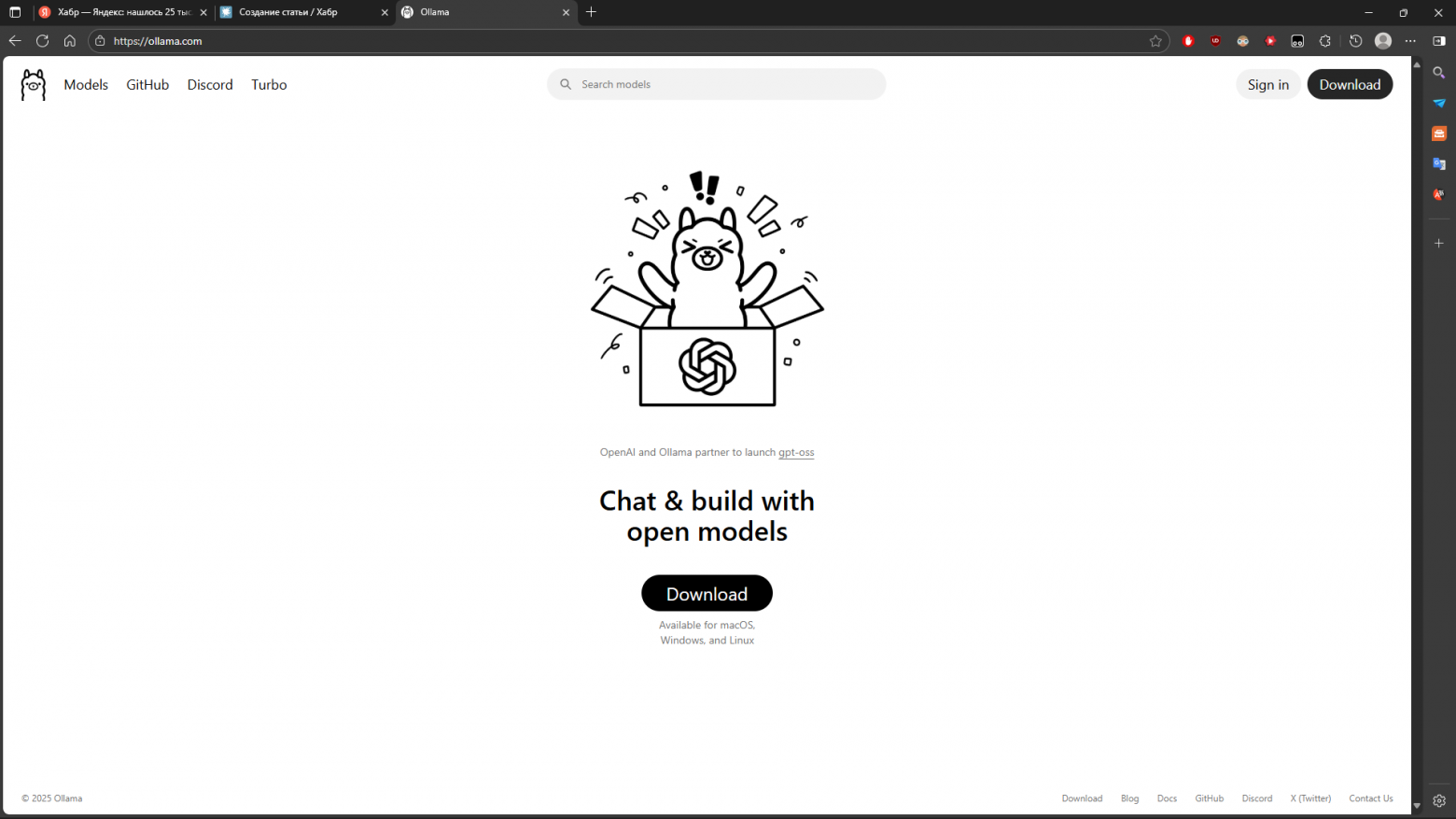The height and width of the screenshot is (819, 1456).
Task: Open the footer GitHub link
Action: tap(1210, 798)
